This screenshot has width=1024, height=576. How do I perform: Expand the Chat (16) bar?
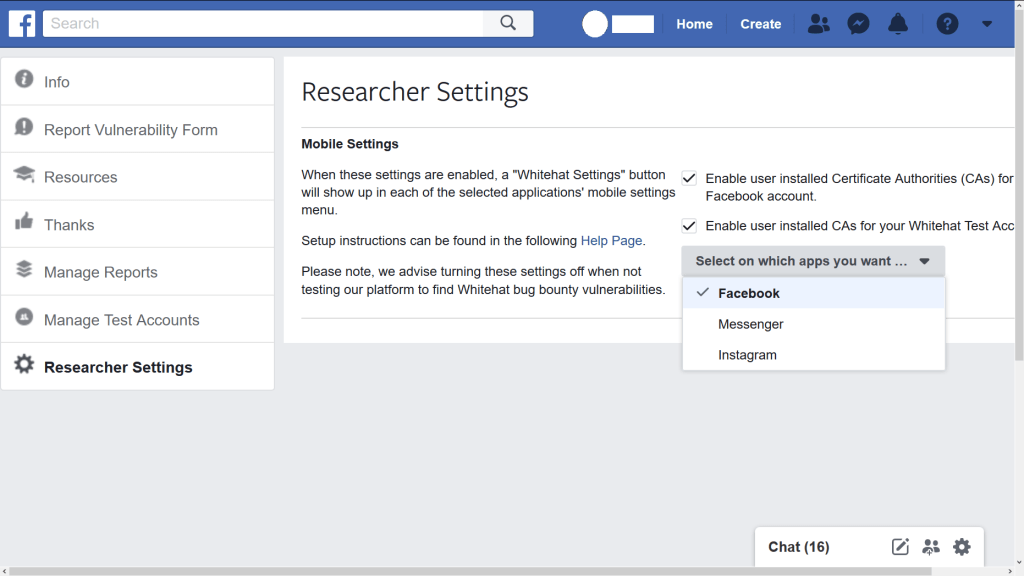[799, 547]
